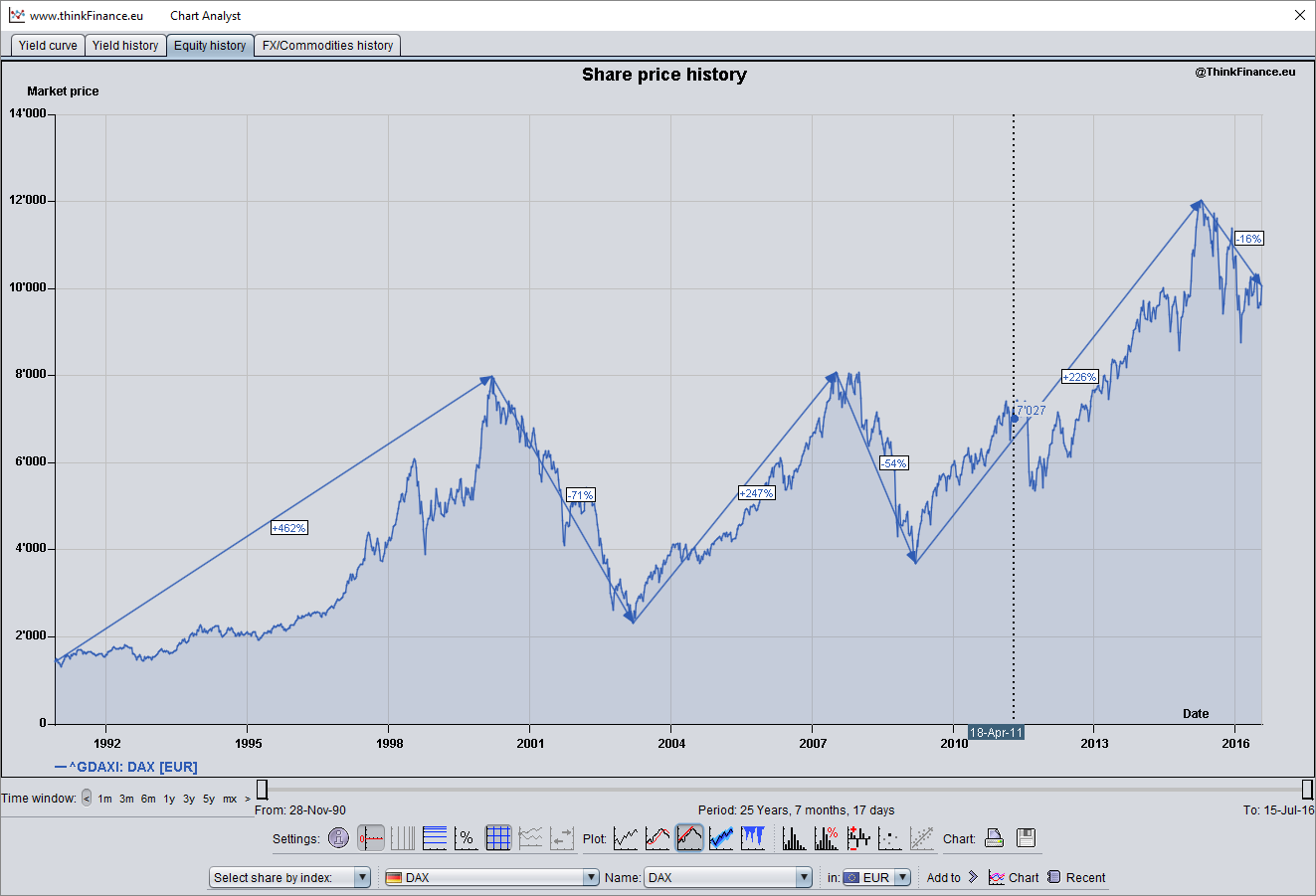The image size is (1316, 896).
Task: Click the thinkFinance app icon in title bar
Action: click(16, 16)
